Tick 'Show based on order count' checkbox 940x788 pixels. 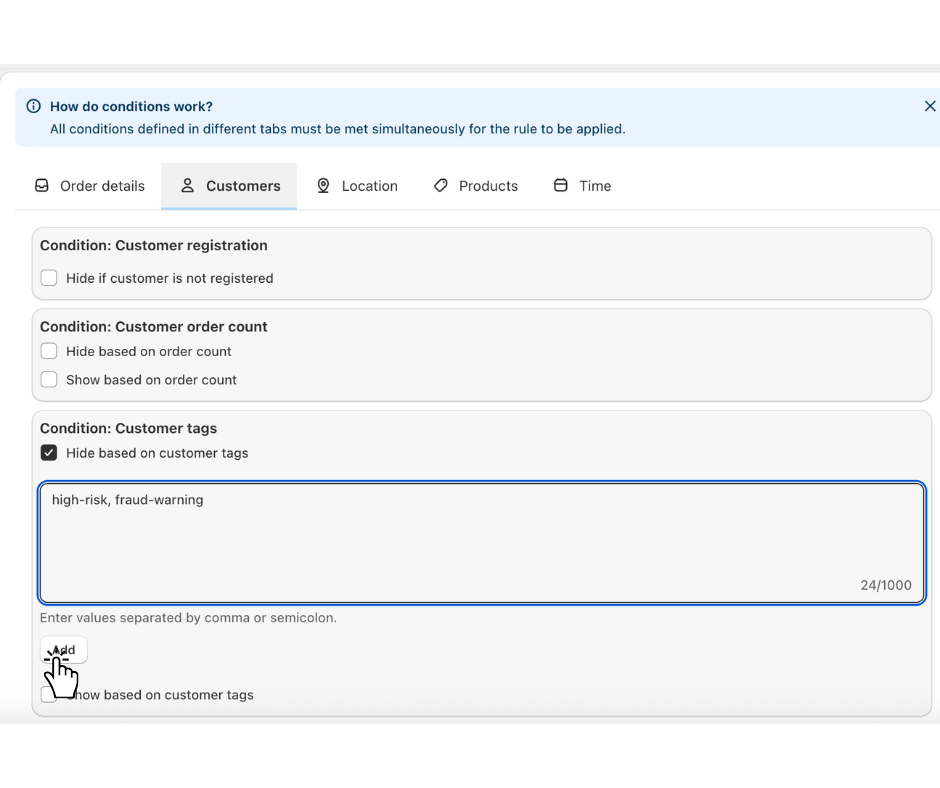[49, 380]
